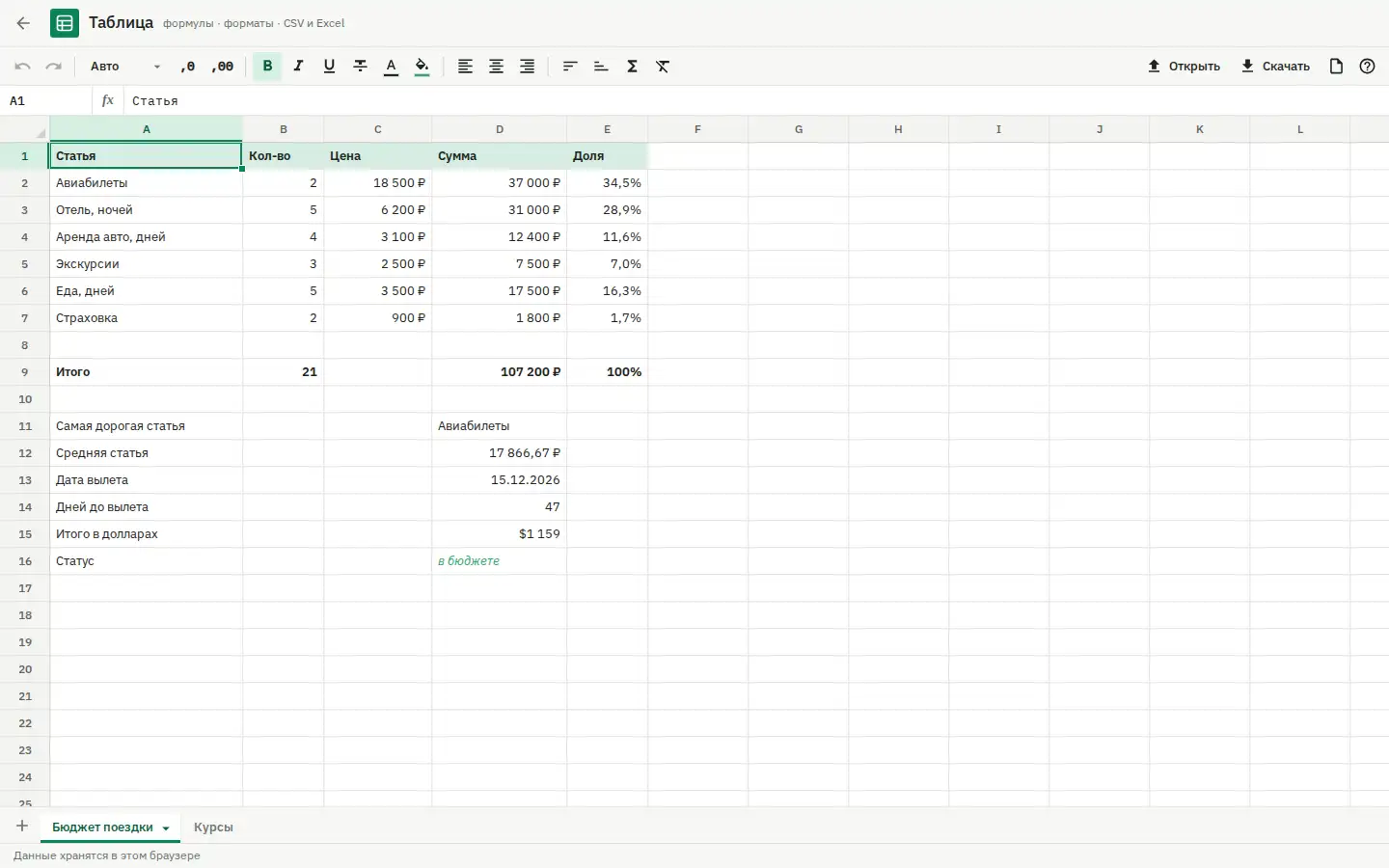Toggle strikethrough formatting
Viewport: 1389px width, 868px height.
click(360, 67)
